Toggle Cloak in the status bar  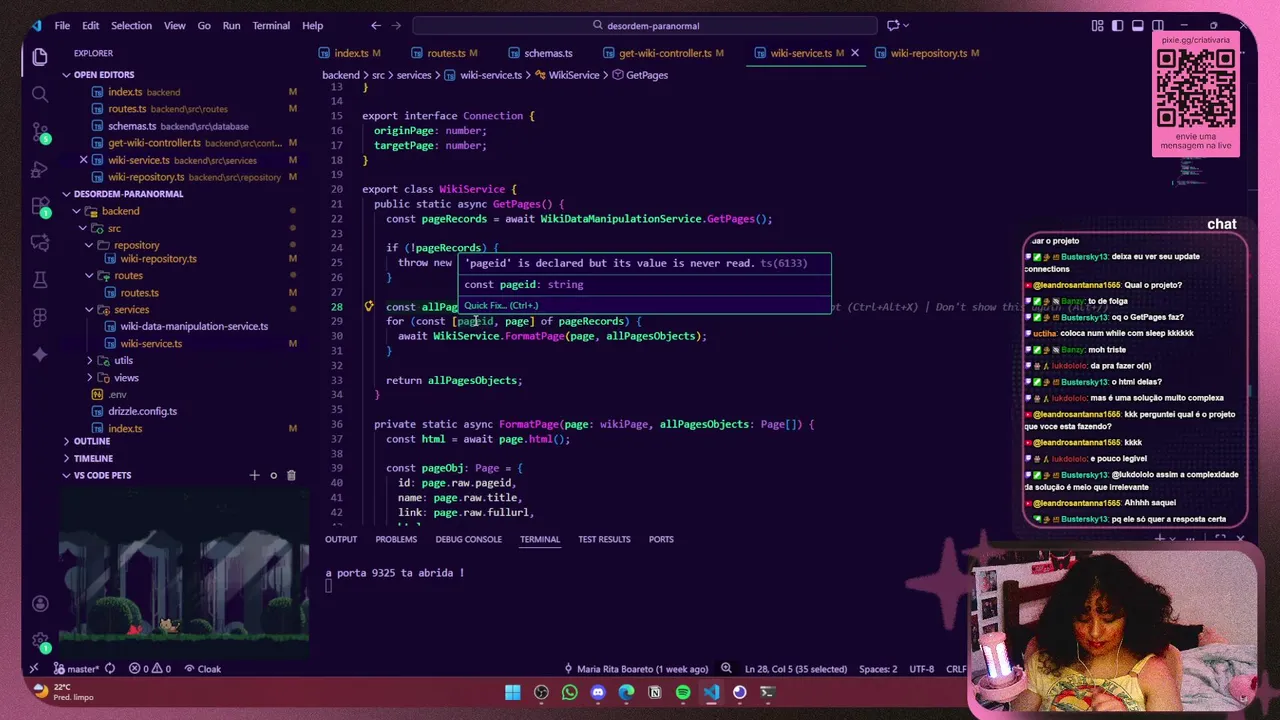pos(203,669)
